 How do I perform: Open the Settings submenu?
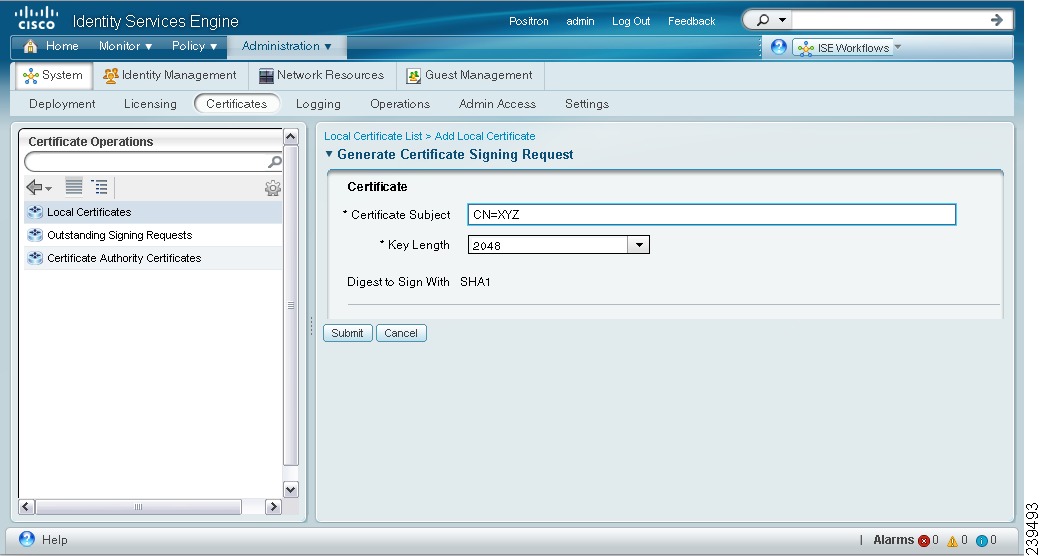point(587,105)
